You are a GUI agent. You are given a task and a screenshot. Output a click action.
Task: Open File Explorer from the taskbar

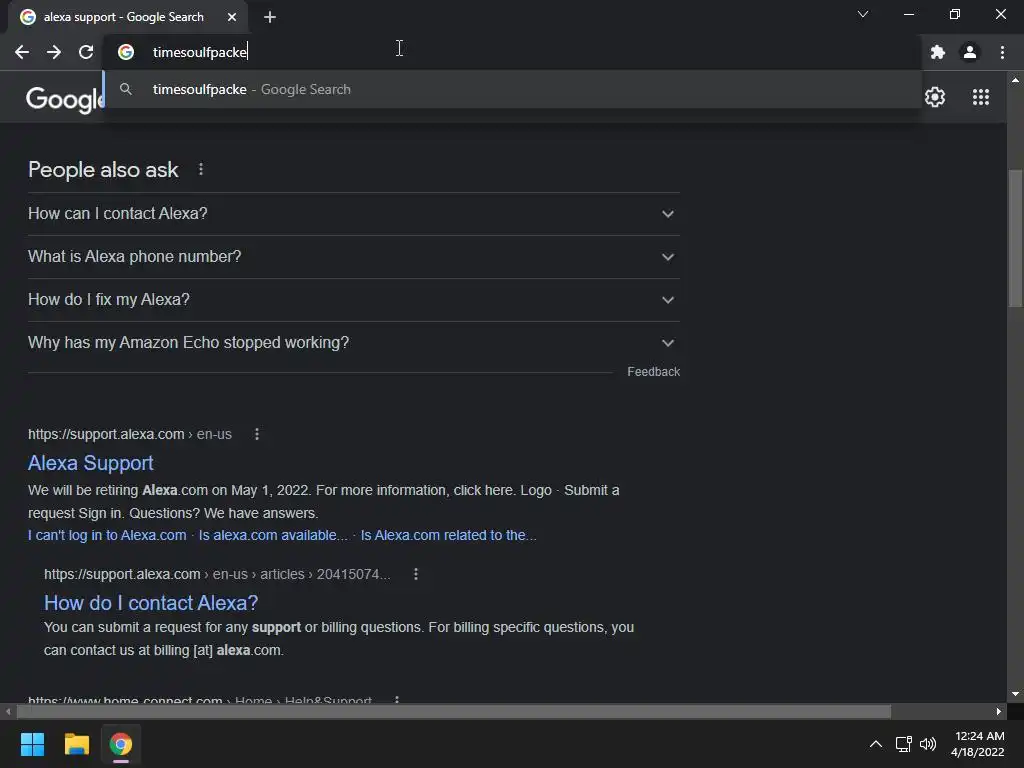76,744
